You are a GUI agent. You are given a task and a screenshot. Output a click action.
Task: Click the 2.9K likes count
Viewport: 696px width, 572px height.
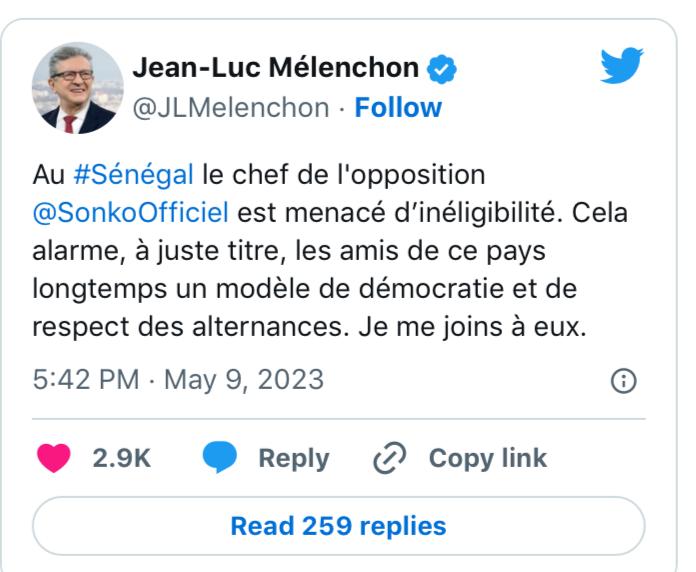129,458
